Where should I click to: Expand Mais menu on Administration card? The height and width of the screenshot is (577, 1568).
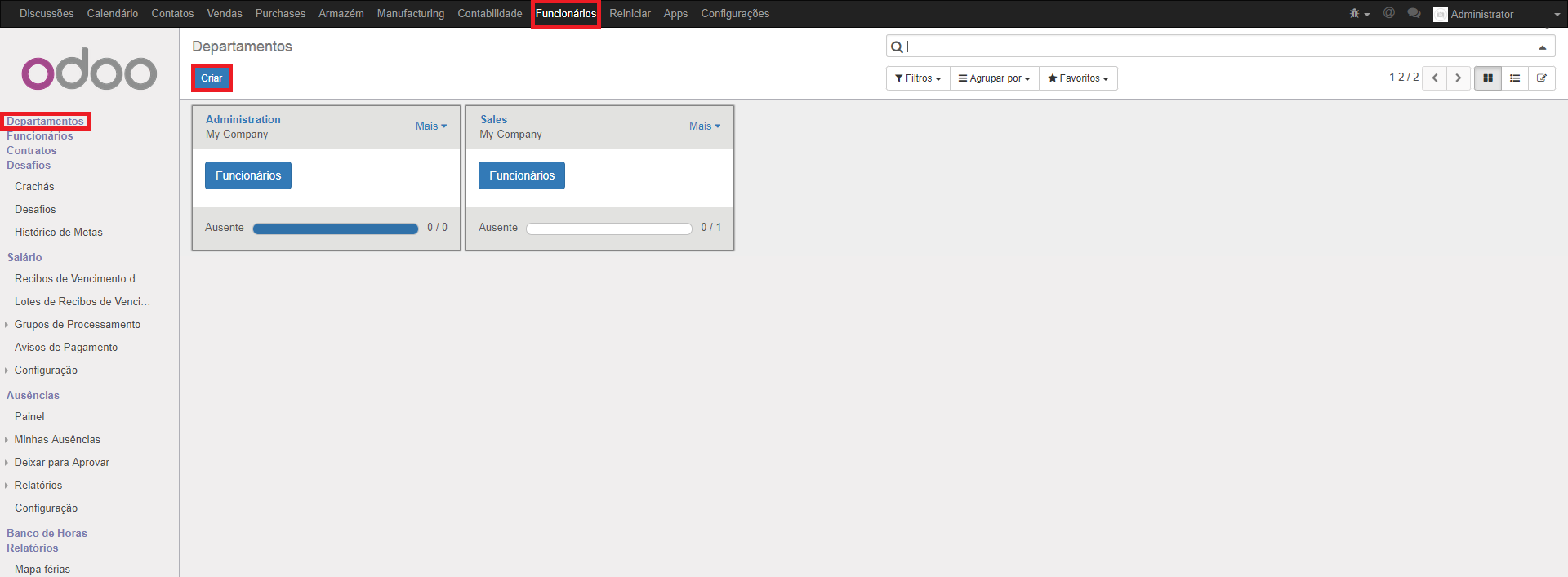(x=430, y=126)
